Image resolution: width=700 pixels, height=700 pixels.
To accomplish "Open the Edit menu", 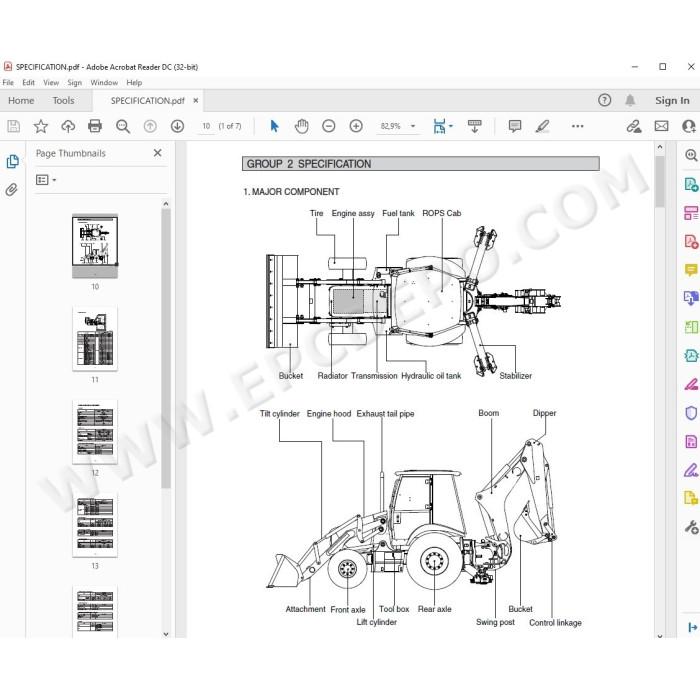I will (28, 83).
